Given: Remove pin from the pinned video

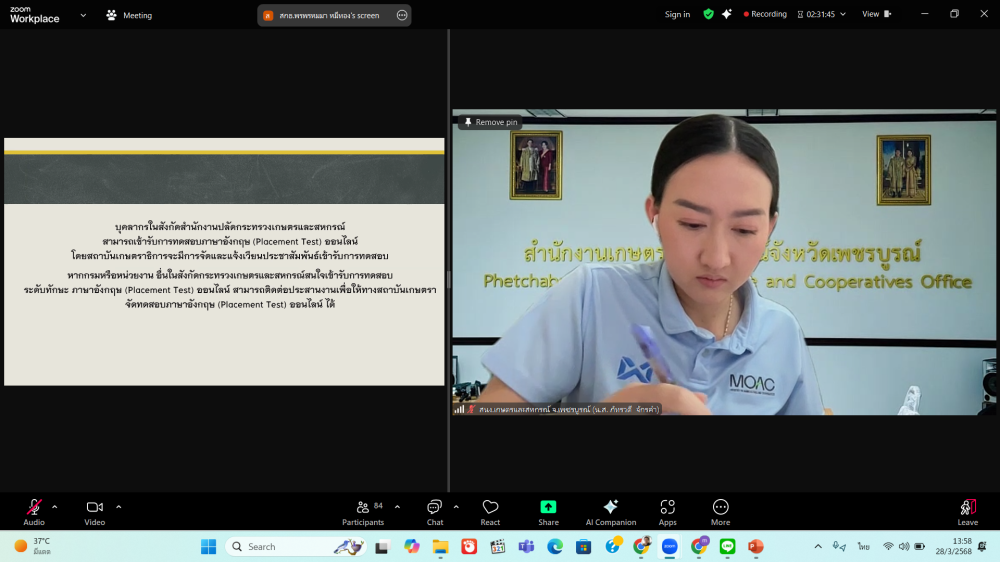Looking at the screenshot, I should [x=491, y=122].
